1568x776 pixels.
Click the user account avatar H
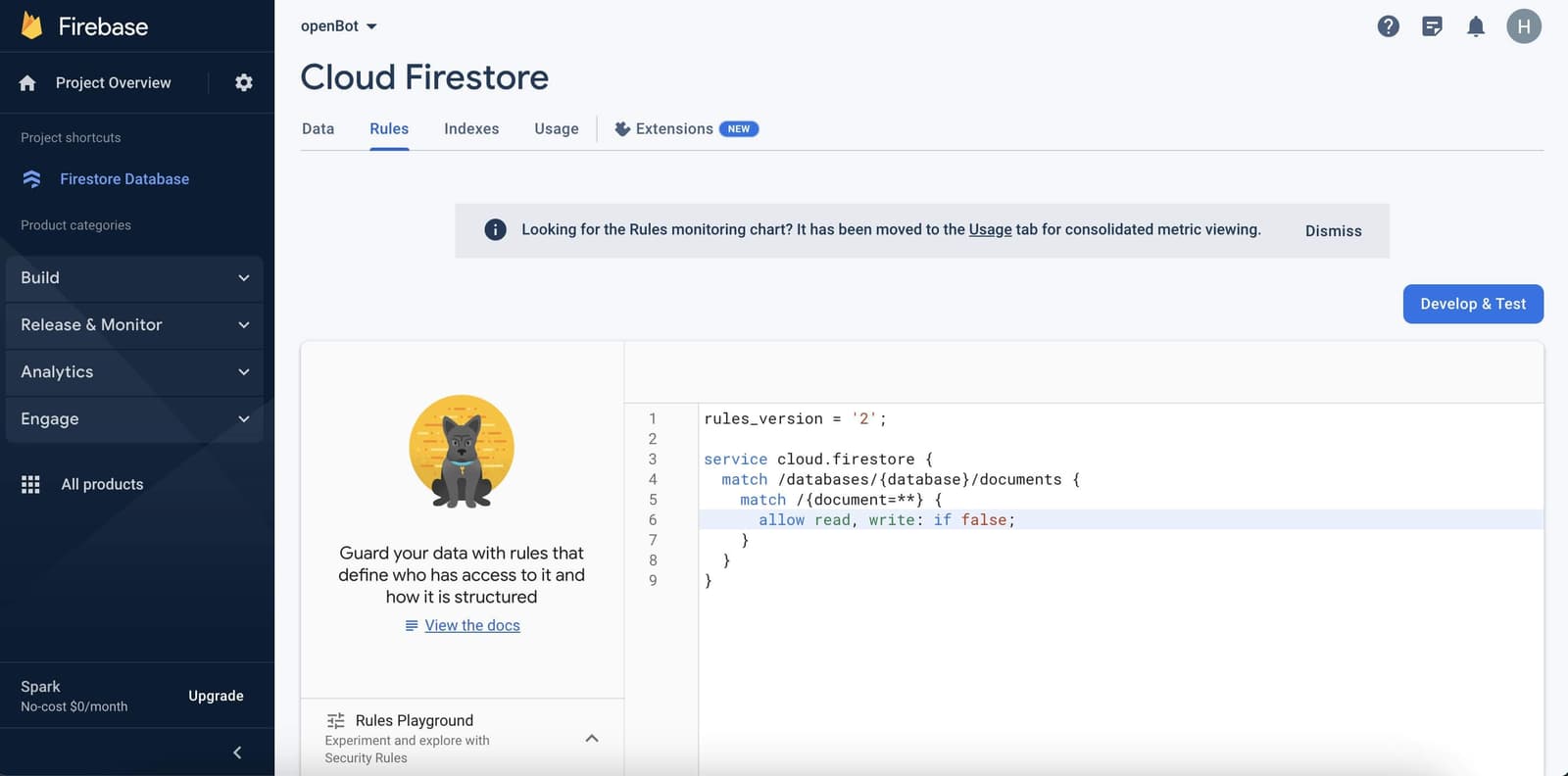tap(1524, 26)
